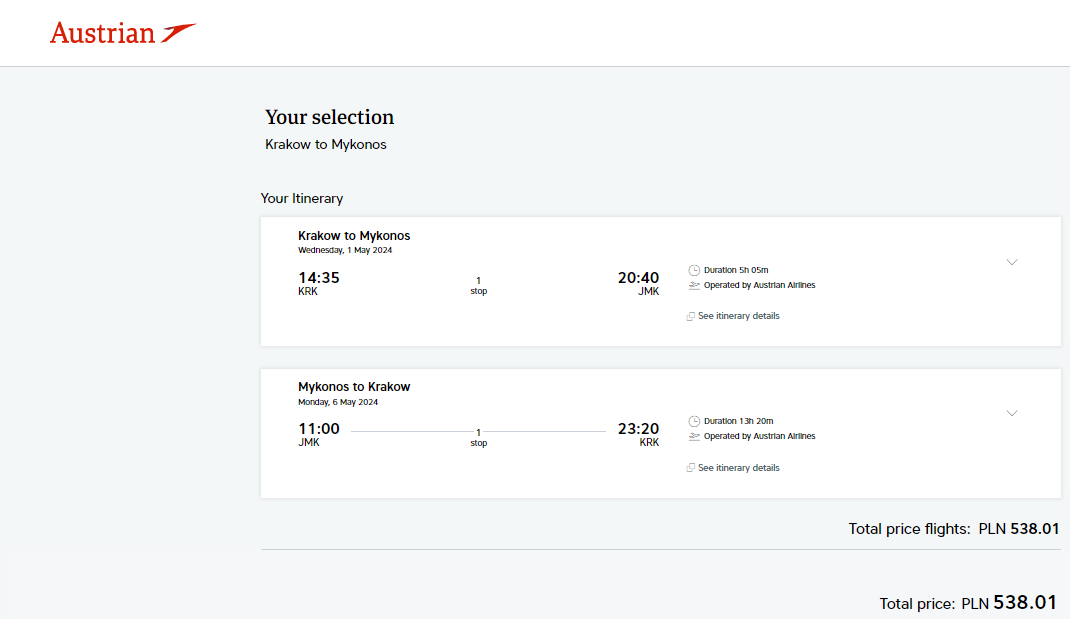The width and height of the screenshot is (1070, 619).
Task: Click the plane icon on the return flight
Action: pos(694,436)
